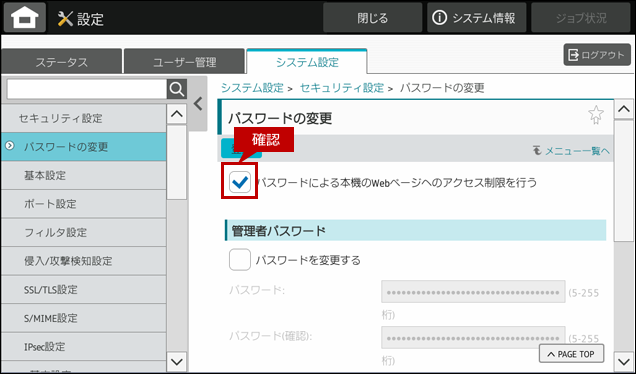Click システム設定 breadcrumb link
Image resolution: width=636 pixels, height=374 pixels.
point(252,88)
